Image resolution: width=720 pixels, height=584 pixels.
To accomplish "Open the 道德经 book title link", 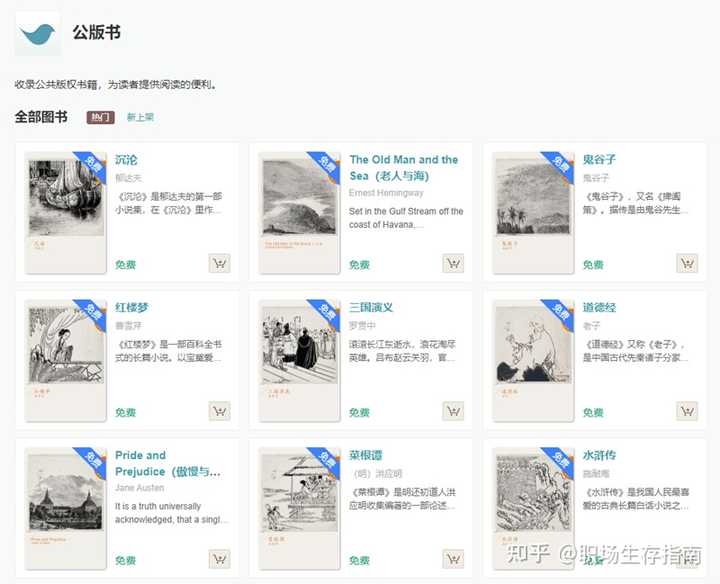I will (x=599, y=308).
